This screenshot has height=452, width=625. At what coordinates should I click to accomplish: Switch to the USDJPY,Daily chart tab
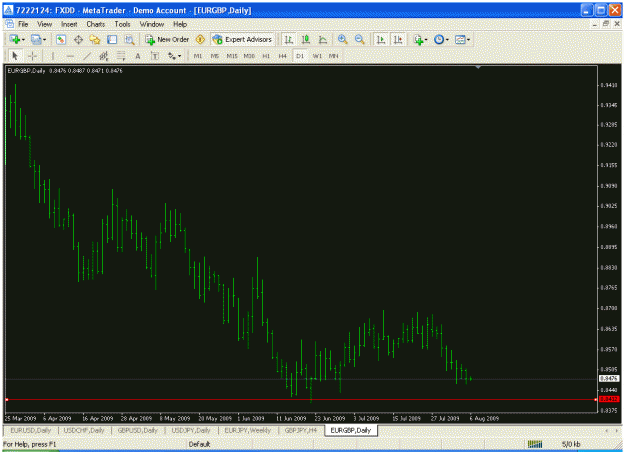pyautogui.click(x=191, y=430)
